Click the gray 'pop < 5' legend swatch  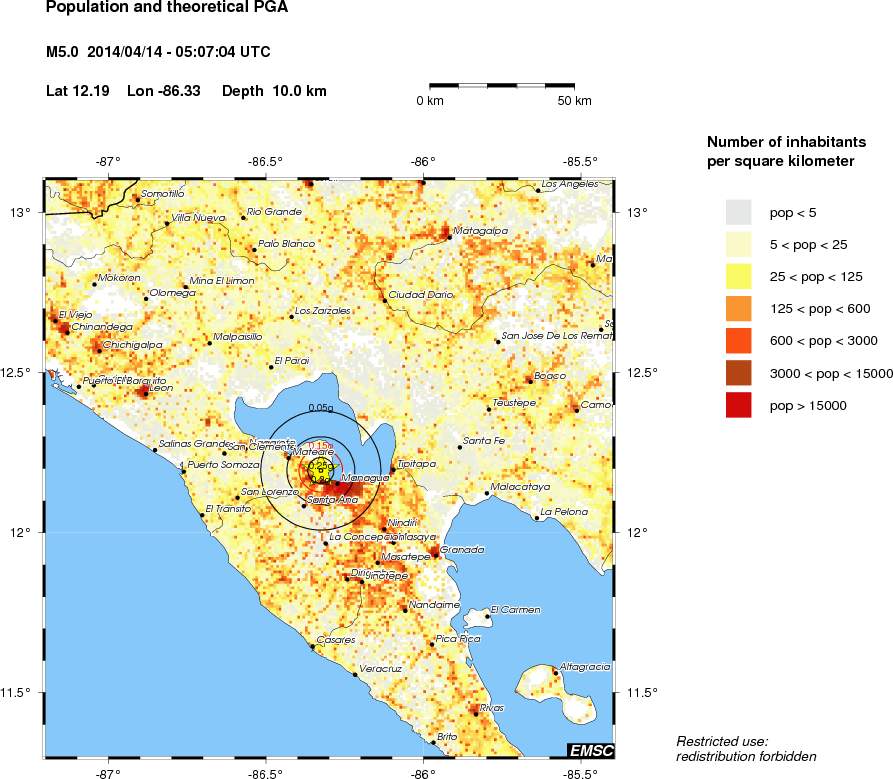click(x=739, y=212)
